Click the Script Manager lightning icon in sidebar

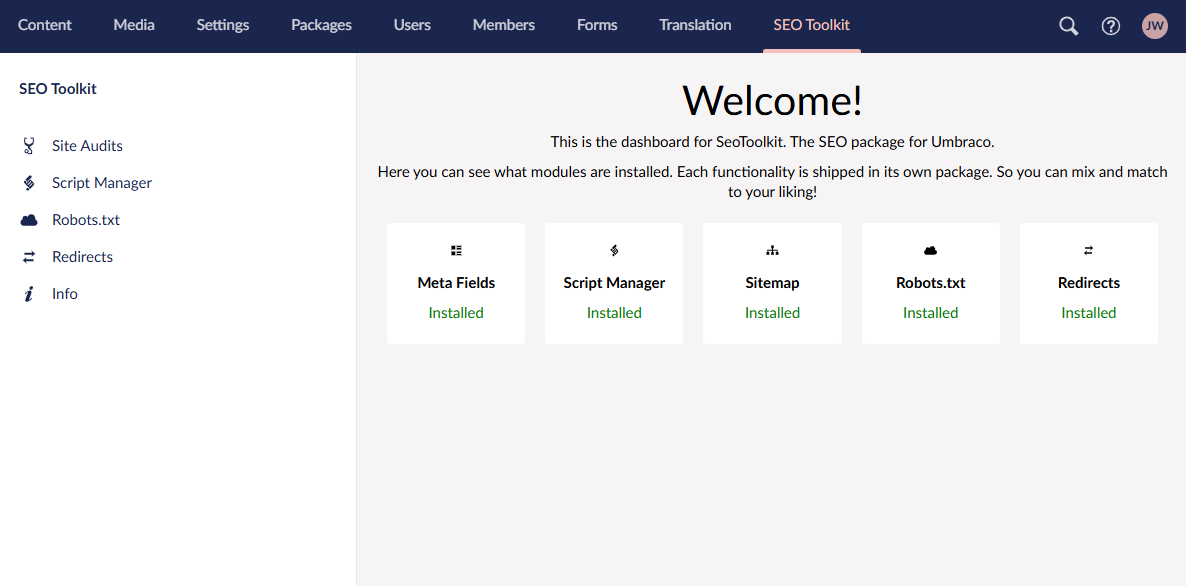pos(28,182)
